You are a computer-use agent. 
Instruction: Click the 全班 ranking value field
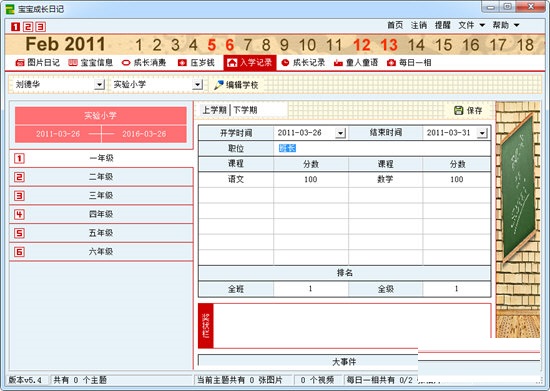click(x=311, y=289)
